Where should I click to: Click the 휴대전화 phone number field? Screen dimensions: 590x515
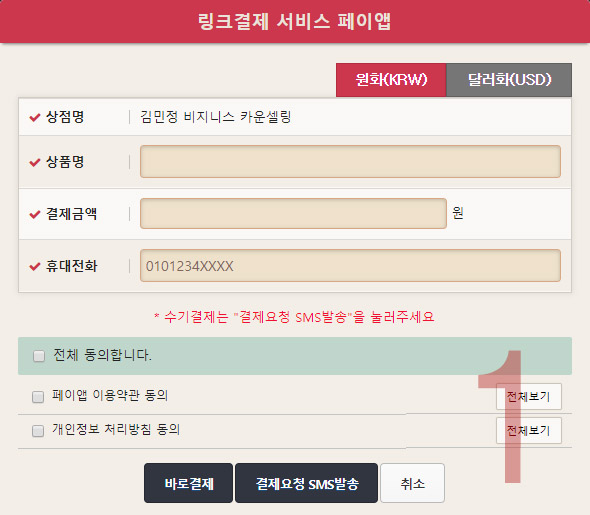pyautogui.click(x=350, y=266)
